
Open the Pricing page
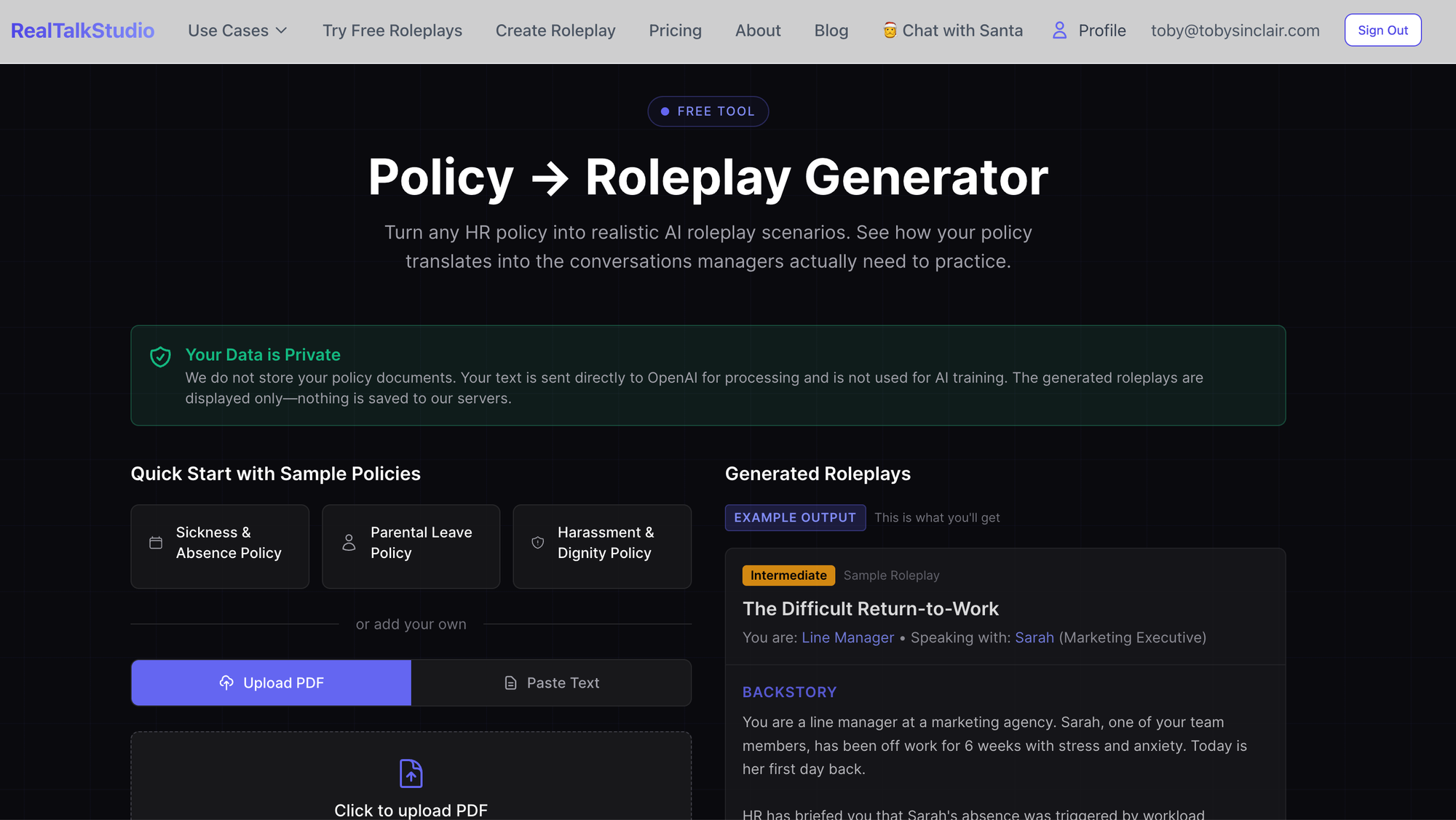(675, 31)
